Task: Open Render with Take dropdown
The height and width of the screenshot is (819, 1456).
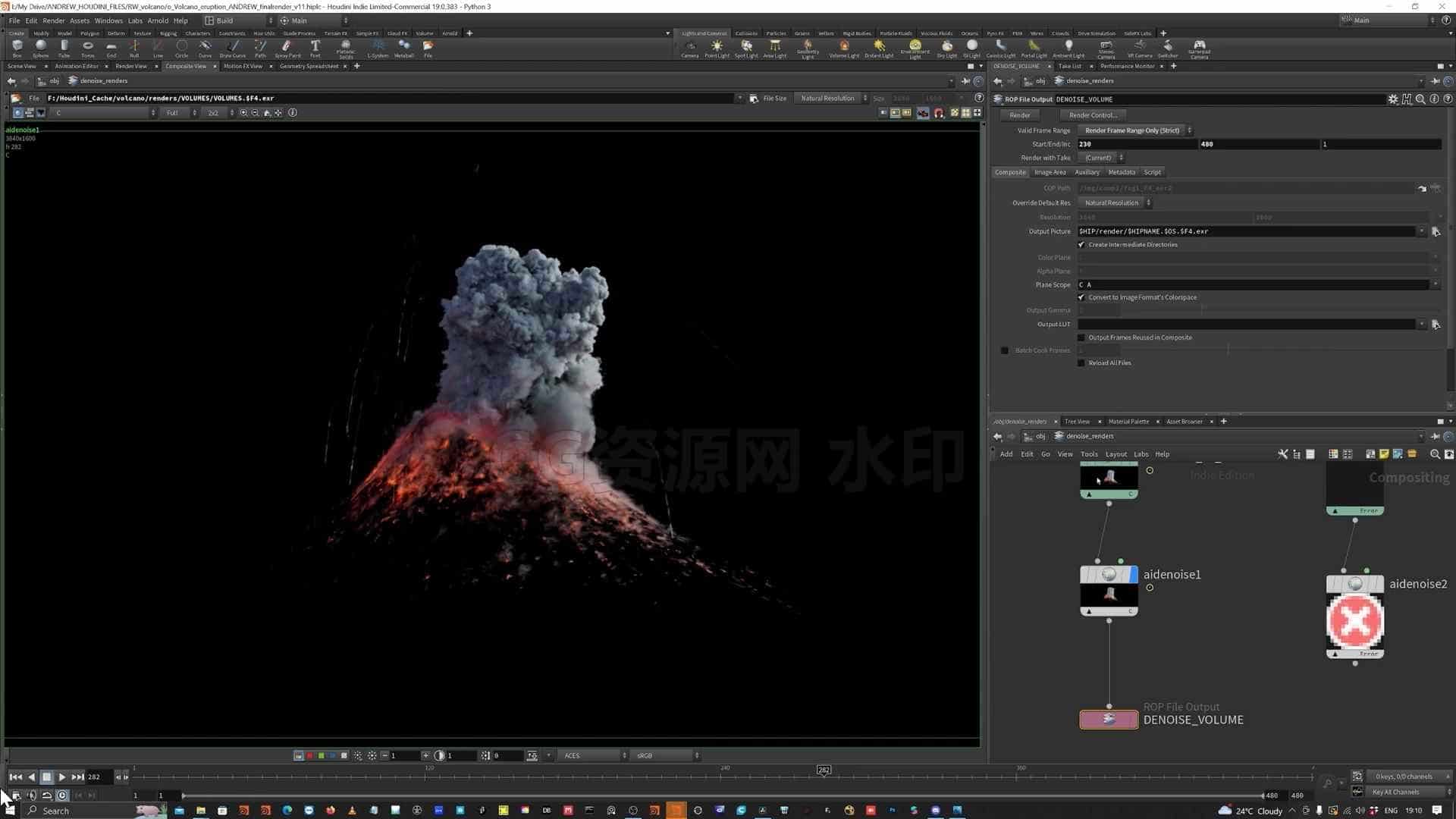Action: coord(1101,158)
